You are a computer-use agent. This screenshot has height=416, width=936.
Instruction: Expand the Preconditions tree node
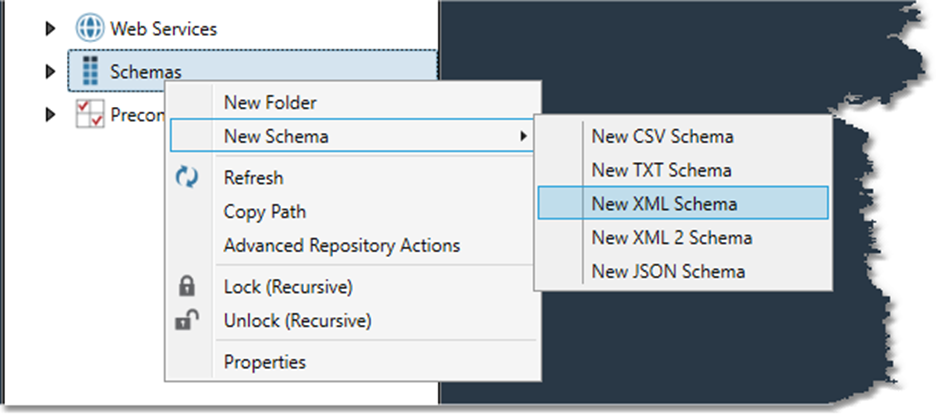[51, 114]
